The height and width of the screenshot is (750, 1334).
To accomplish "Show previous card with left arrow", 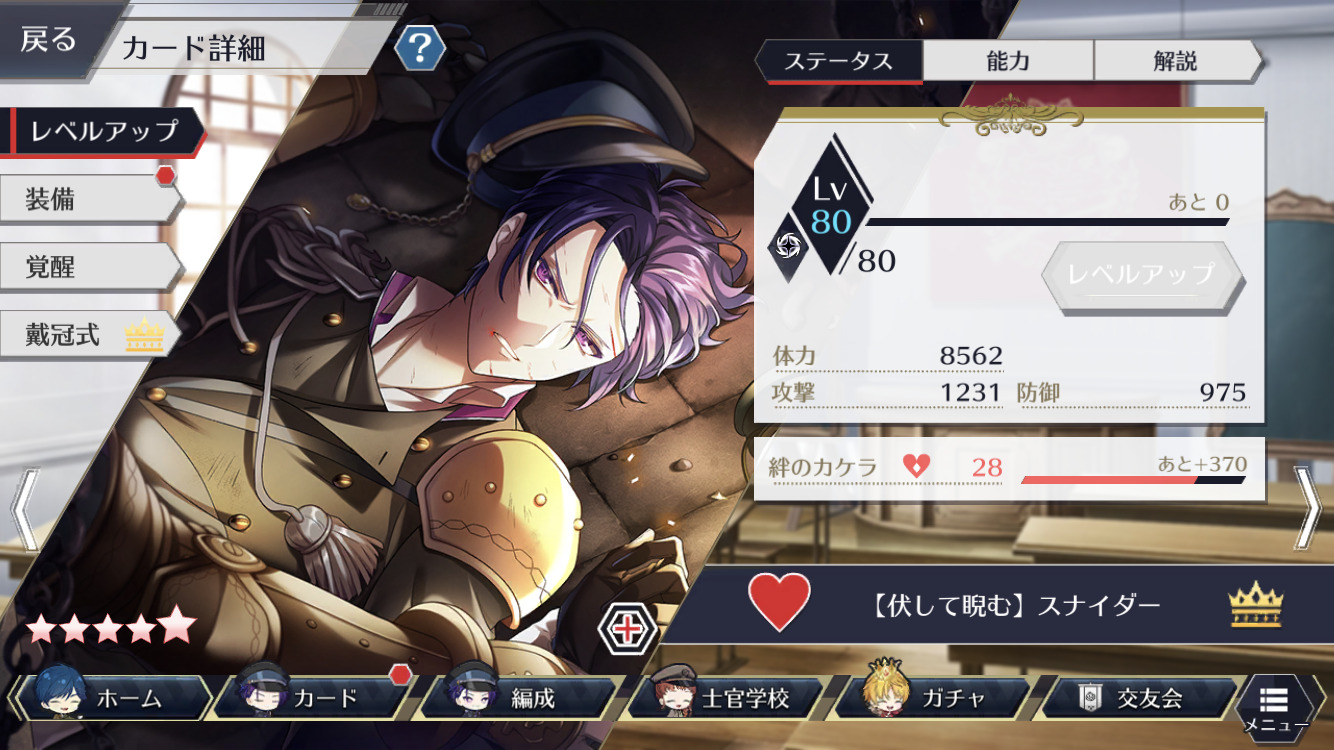I will click(x=25, y=509).
